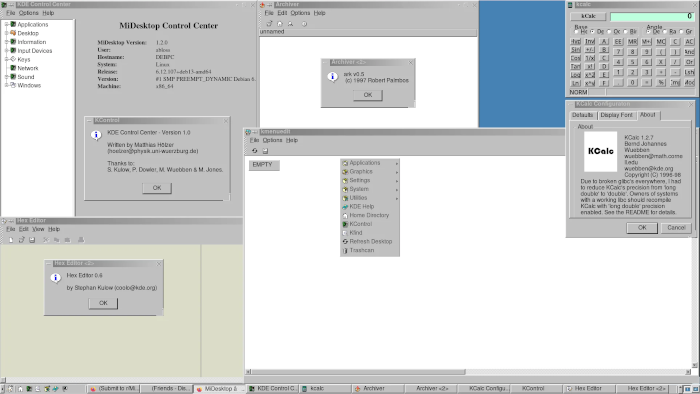This screenshot has width=700, height=394.
Task: Click the info icon in Archiver <2> dialog
Action: point(333,76)
